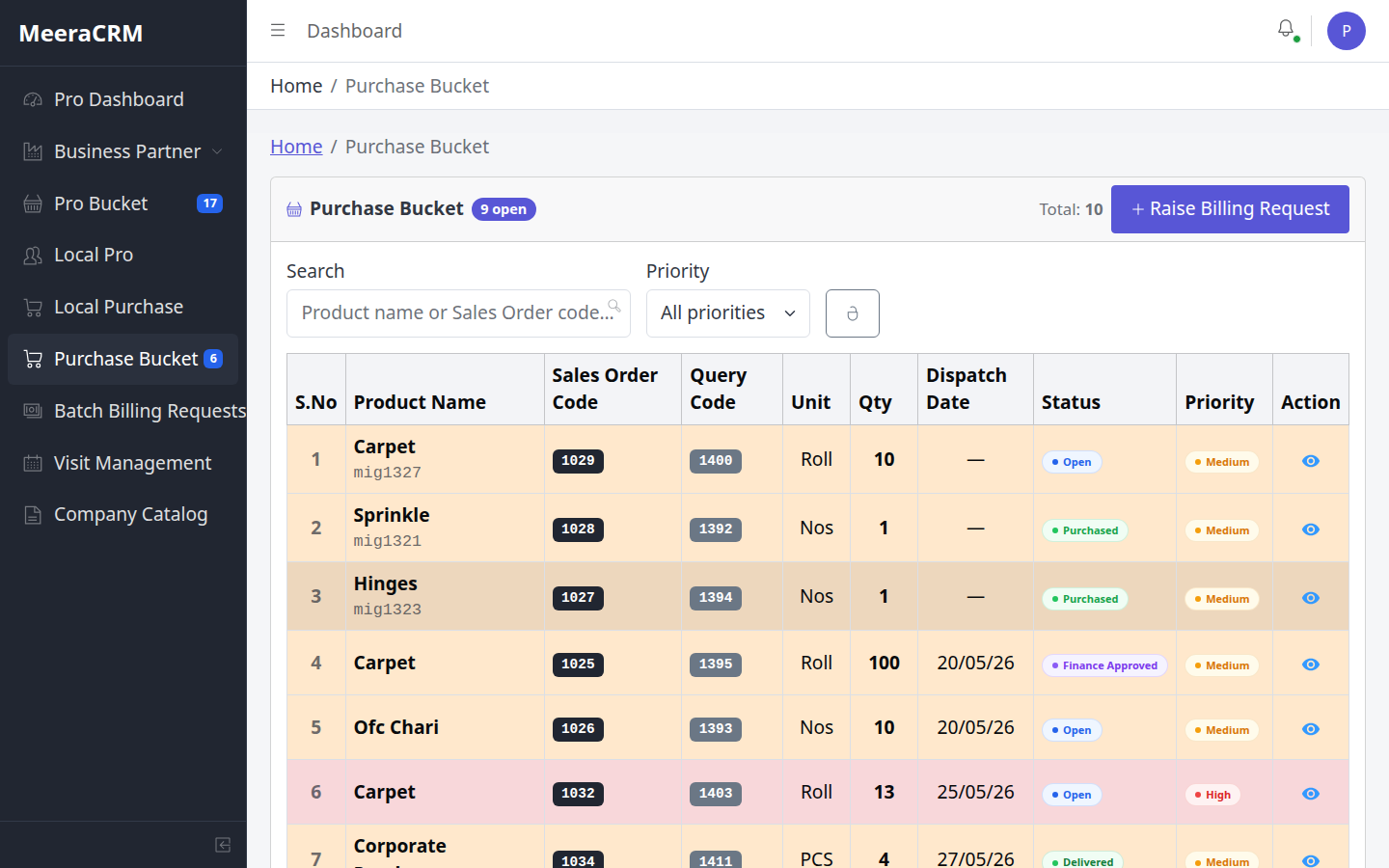Click the Dashboard header title
Image resolution: width=1389 pixels, height=868 pixels.
354,31
